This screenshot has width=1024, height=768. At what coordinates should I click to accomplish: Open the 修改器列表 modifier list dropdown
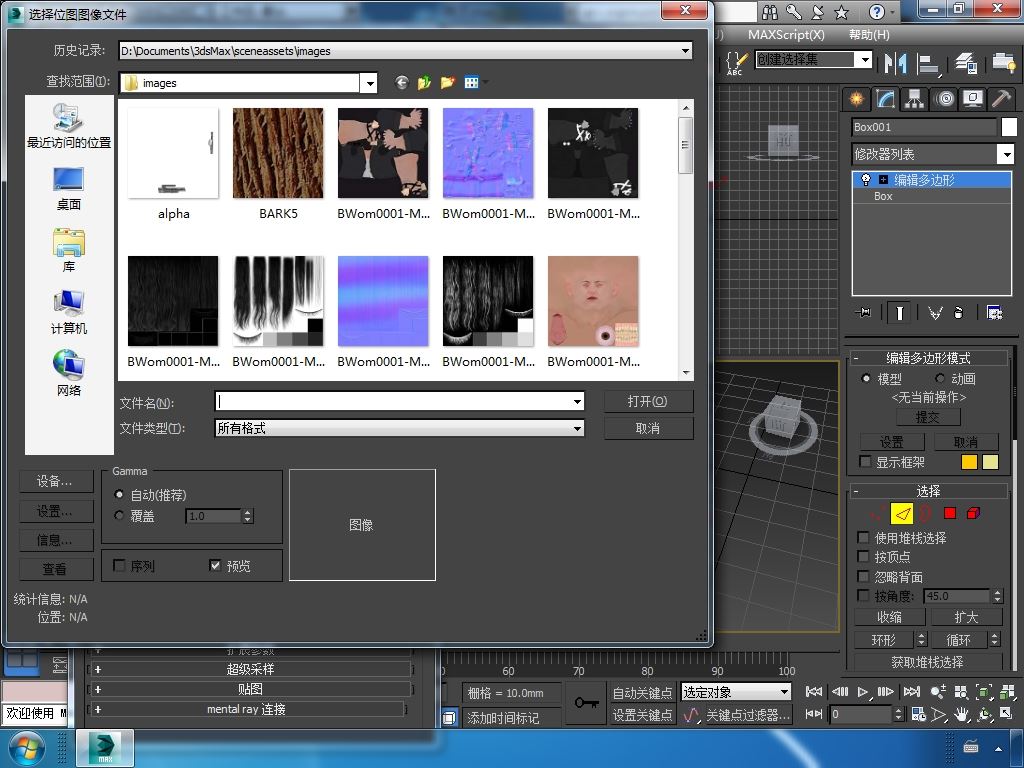coord(1005,154)
